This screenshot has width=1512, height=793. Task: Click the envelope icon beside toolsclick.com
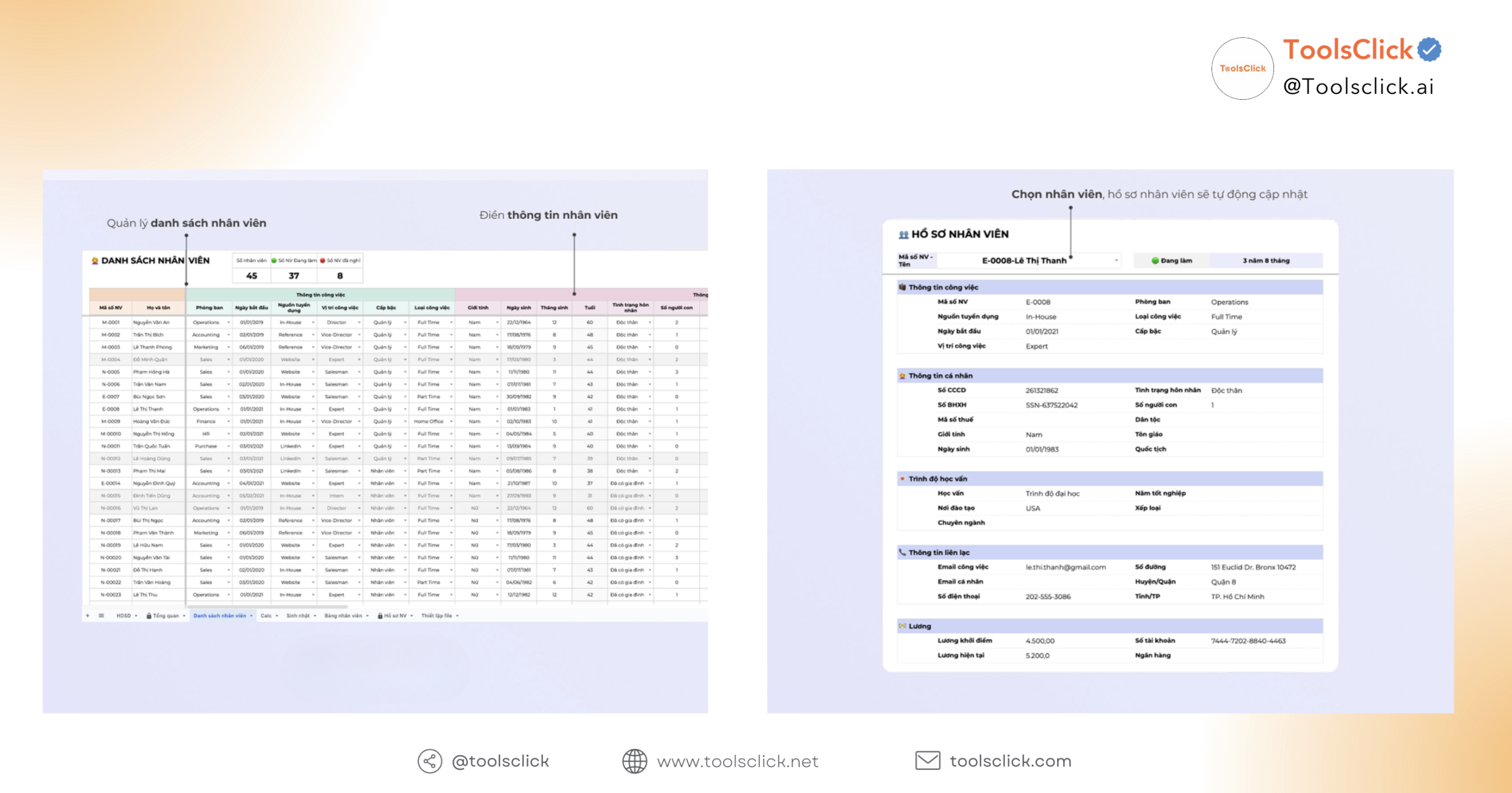pyautogui.click(x=927, y=761)
